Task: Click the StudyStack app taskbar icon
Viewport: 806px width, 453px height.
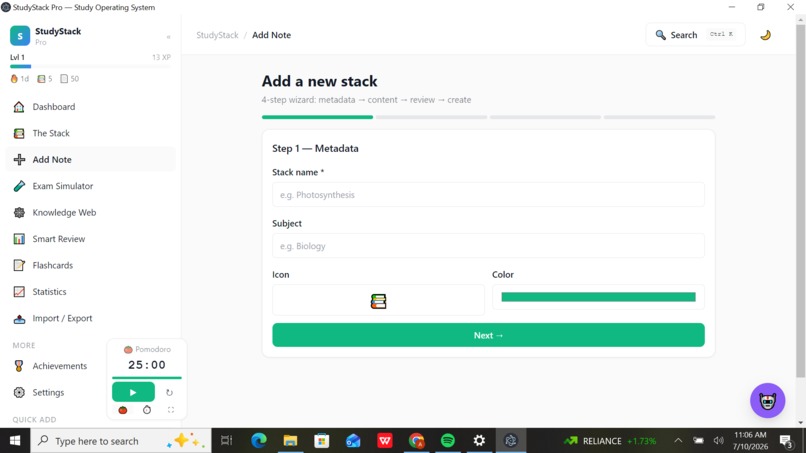Action: pyautogui.click(x=510, y=441)
